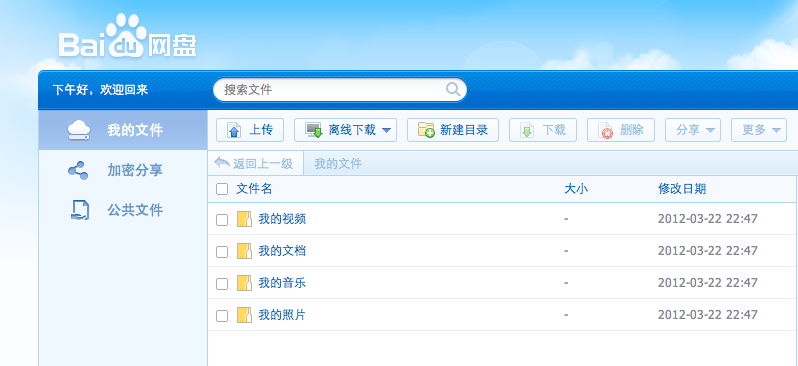Open the 分享 dropdown menu

(693, 130)
